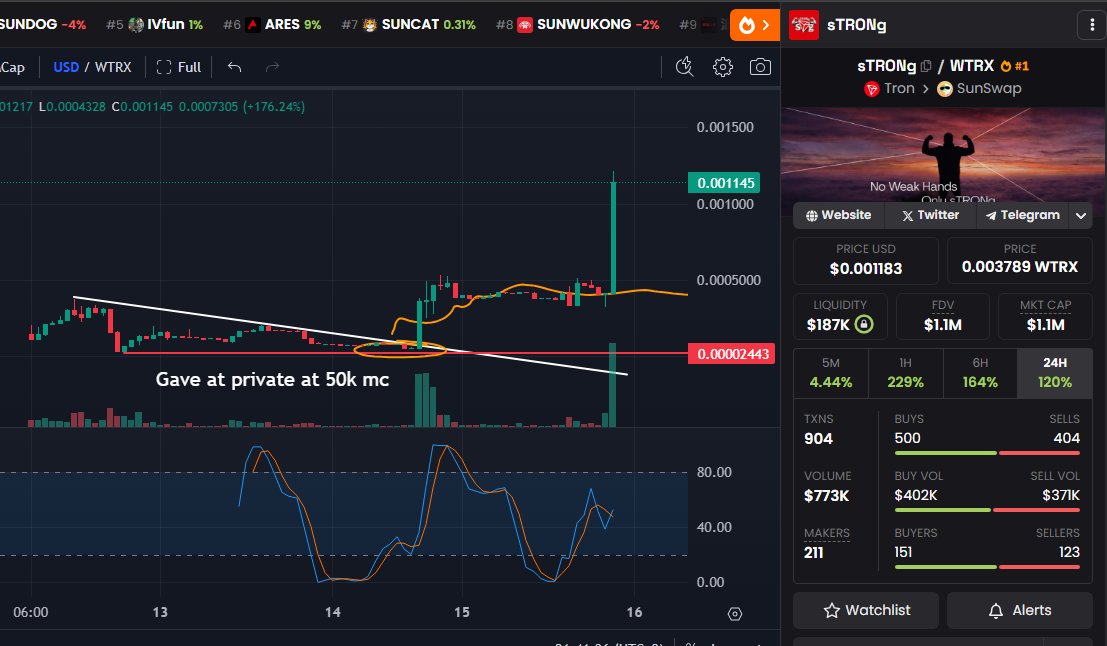Click the red horizontal line price label
The height and width of the screenshot is (646, 1107).
tap(731, 354)
